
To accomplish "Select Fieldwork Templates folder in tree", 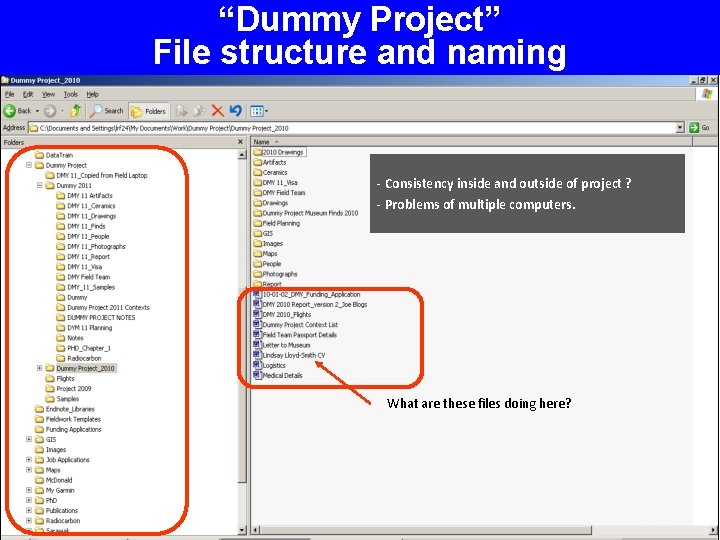I will pyautogui.click(x=68, y=419).
